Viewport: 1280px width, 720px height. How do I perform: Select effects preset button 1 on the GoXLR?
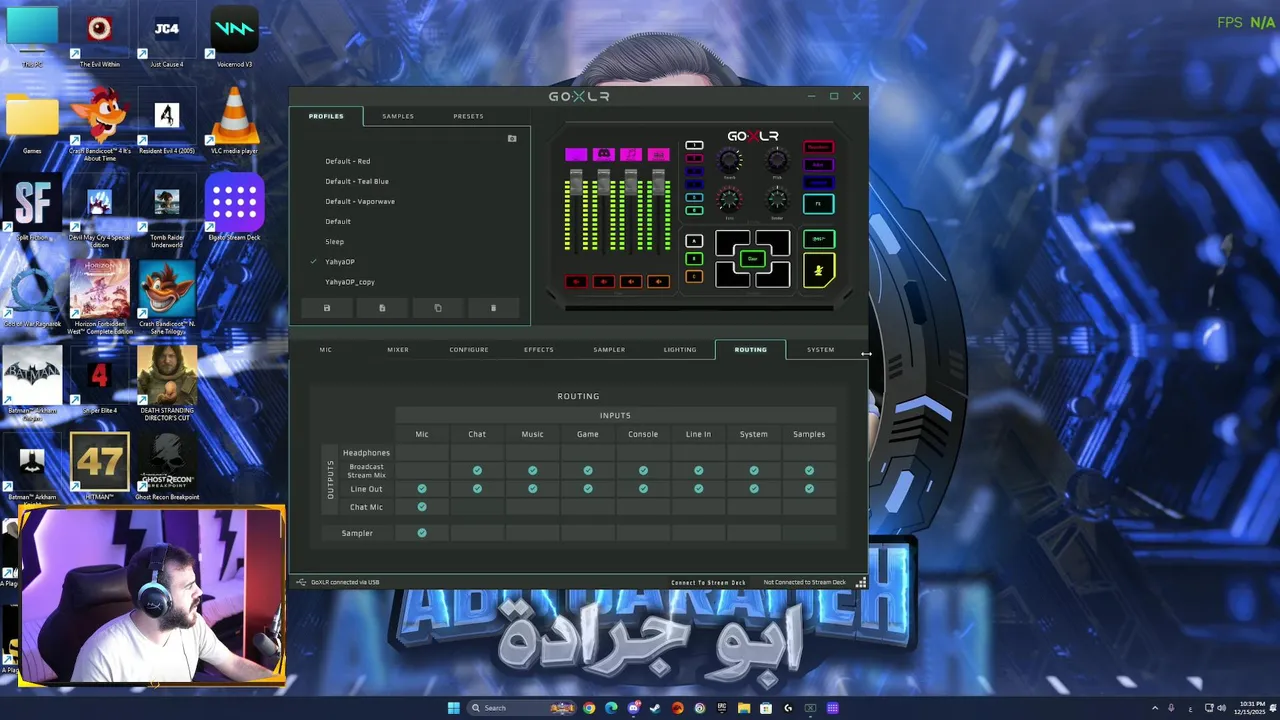click(x=694, y=145)
